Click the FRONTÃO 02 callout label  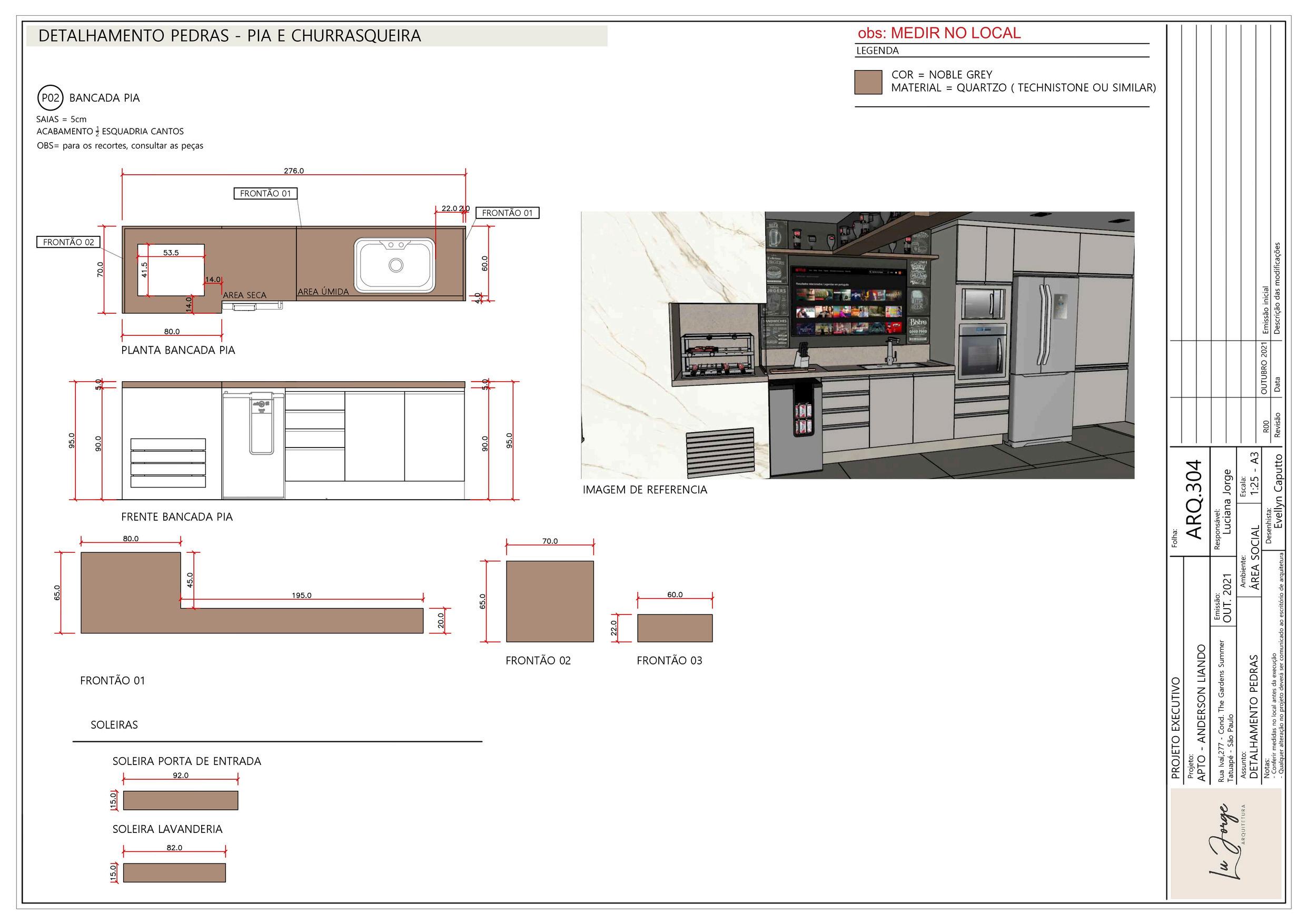(x=68, y=242)
